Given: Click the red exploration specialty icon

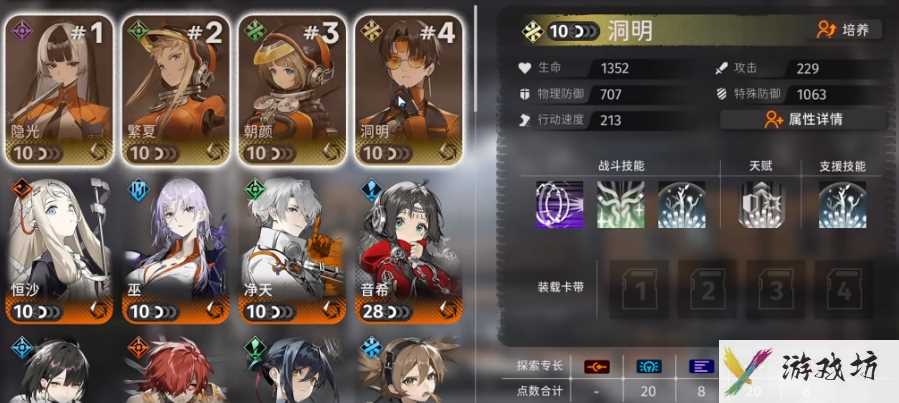Looking at the screenshot, I should (596, 366).
